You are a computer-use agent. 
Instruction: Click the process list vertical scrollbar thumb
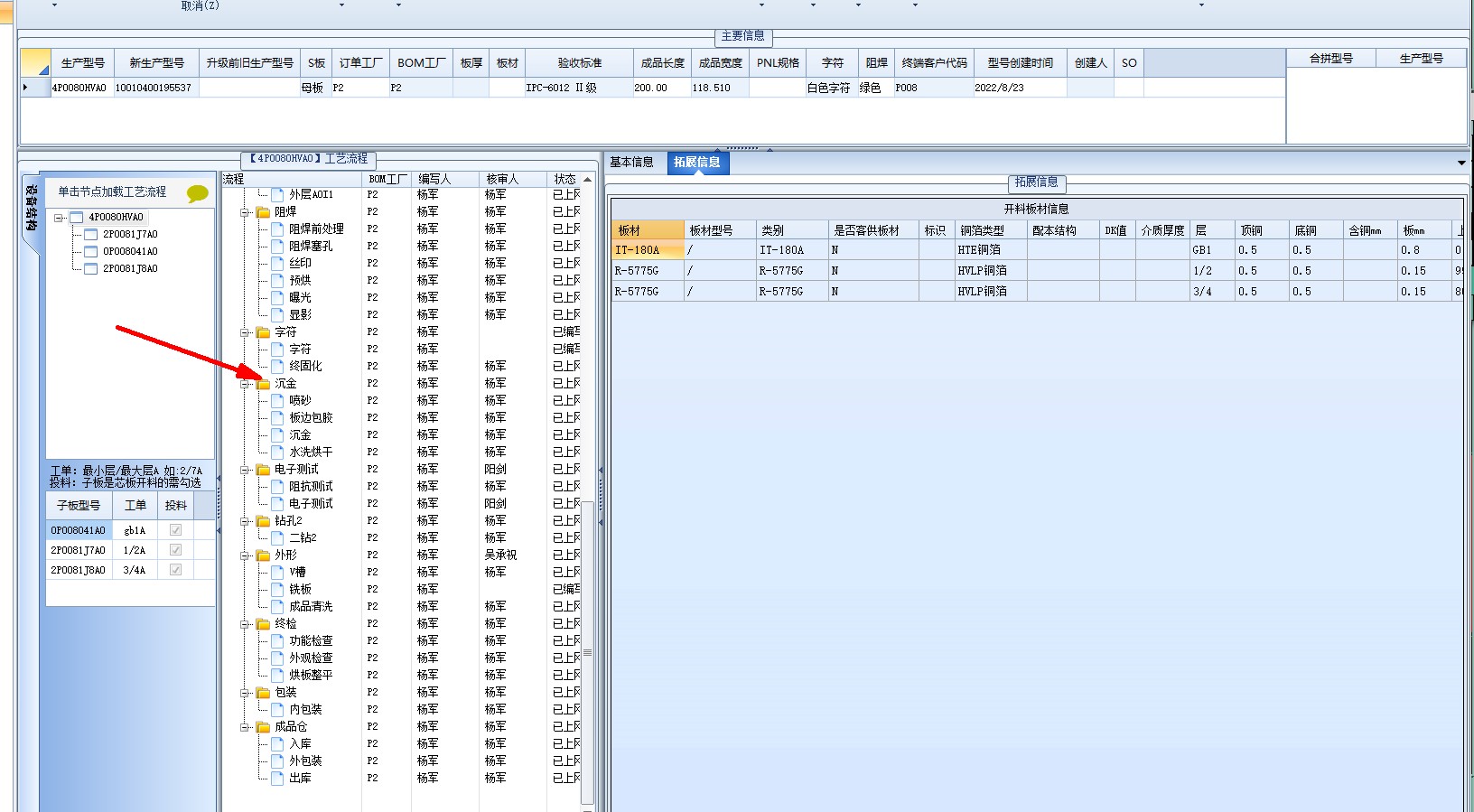[588, 652]
